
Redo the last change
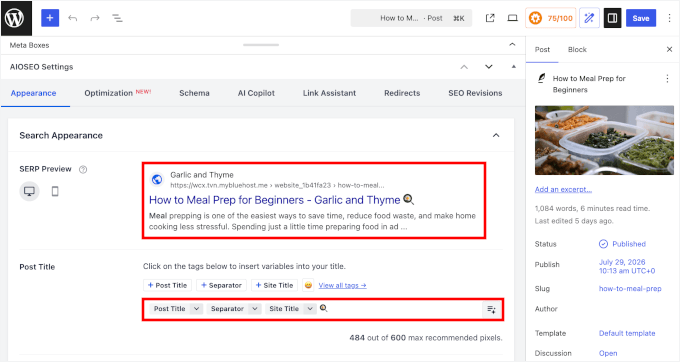pyautogui.click(x=95, y=18)
